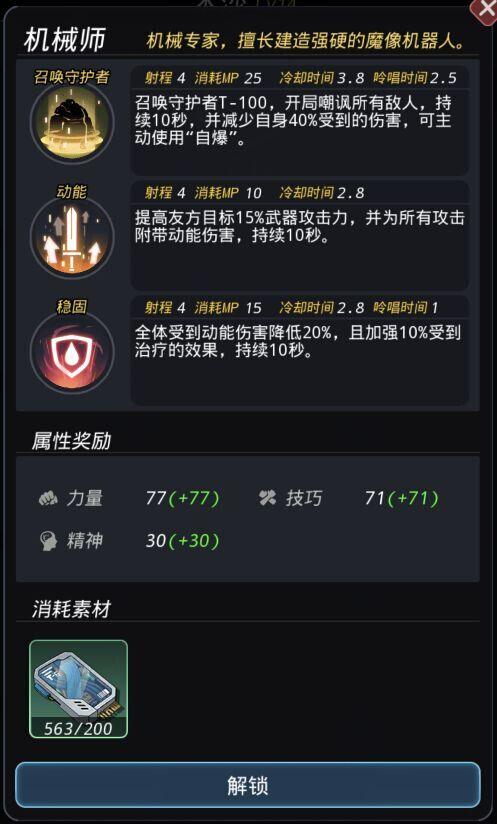Tap the 稳固 shield skill icon

coord(72,352)
